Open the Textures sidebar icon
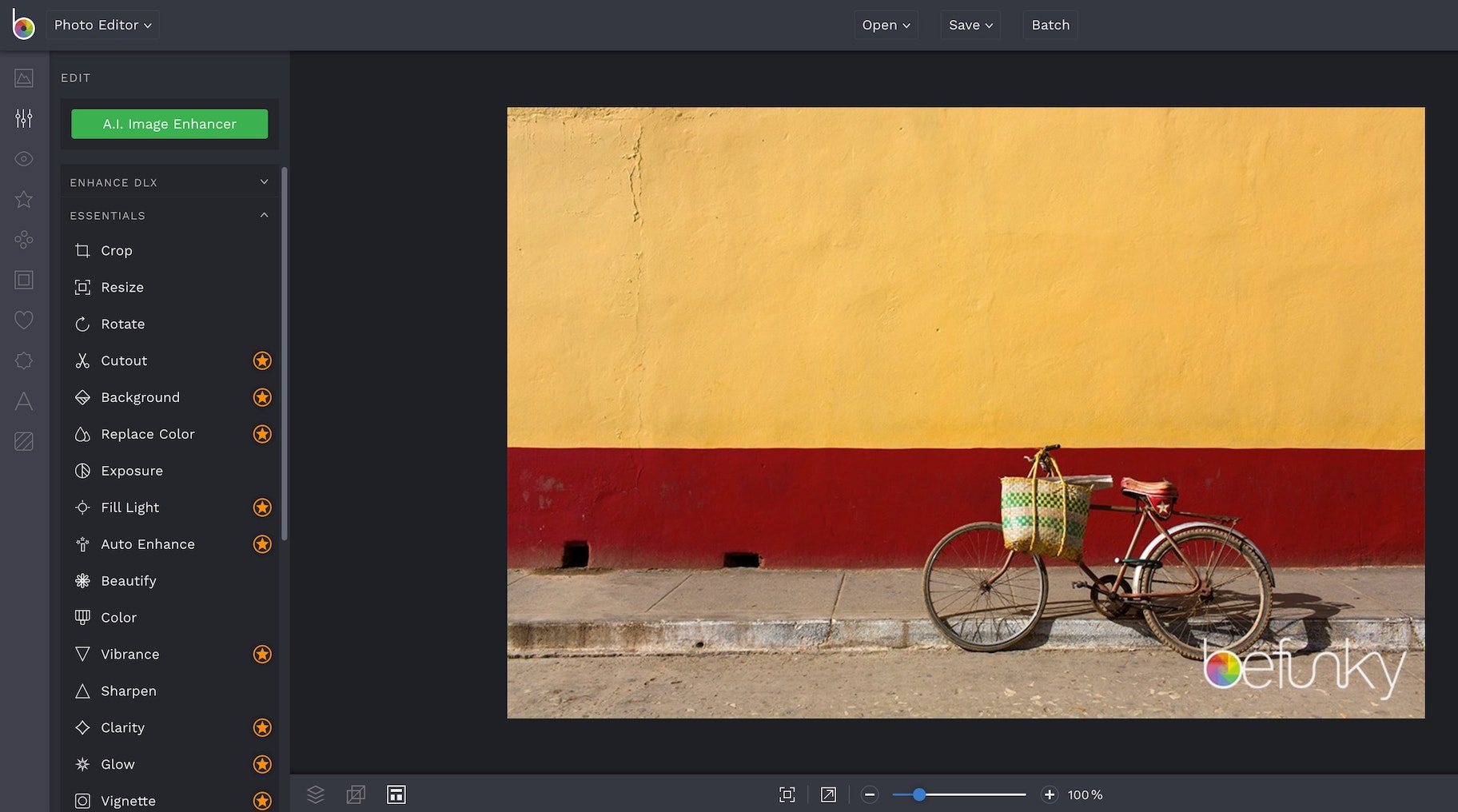This screenshot has height=812, width=1458. tap(24, 441)
